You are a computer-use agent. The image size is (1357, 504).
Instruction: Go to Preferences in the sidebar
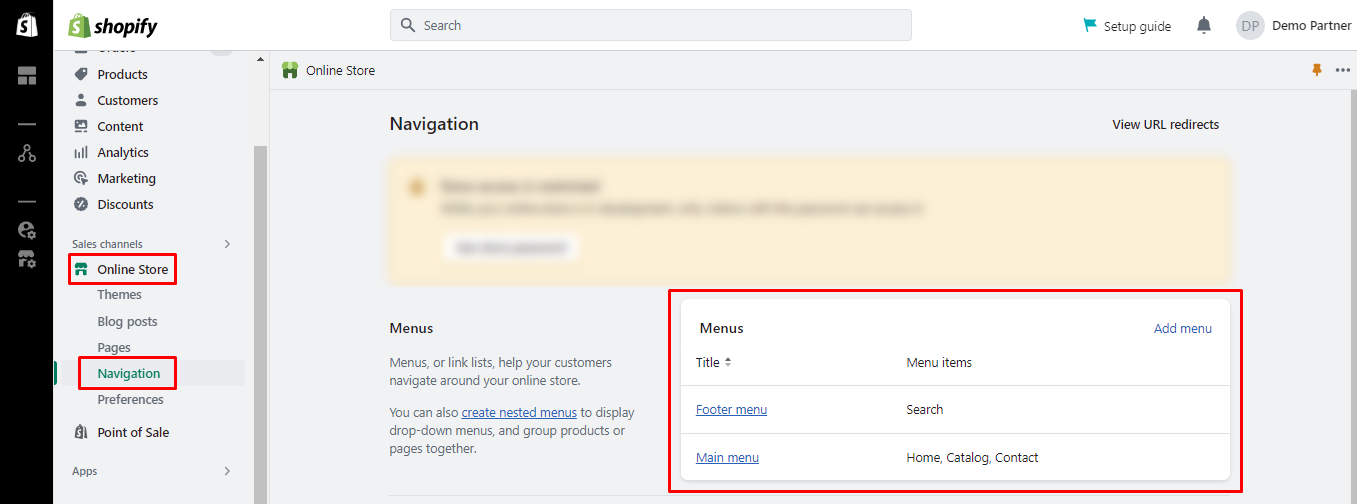tap(130, 400)
